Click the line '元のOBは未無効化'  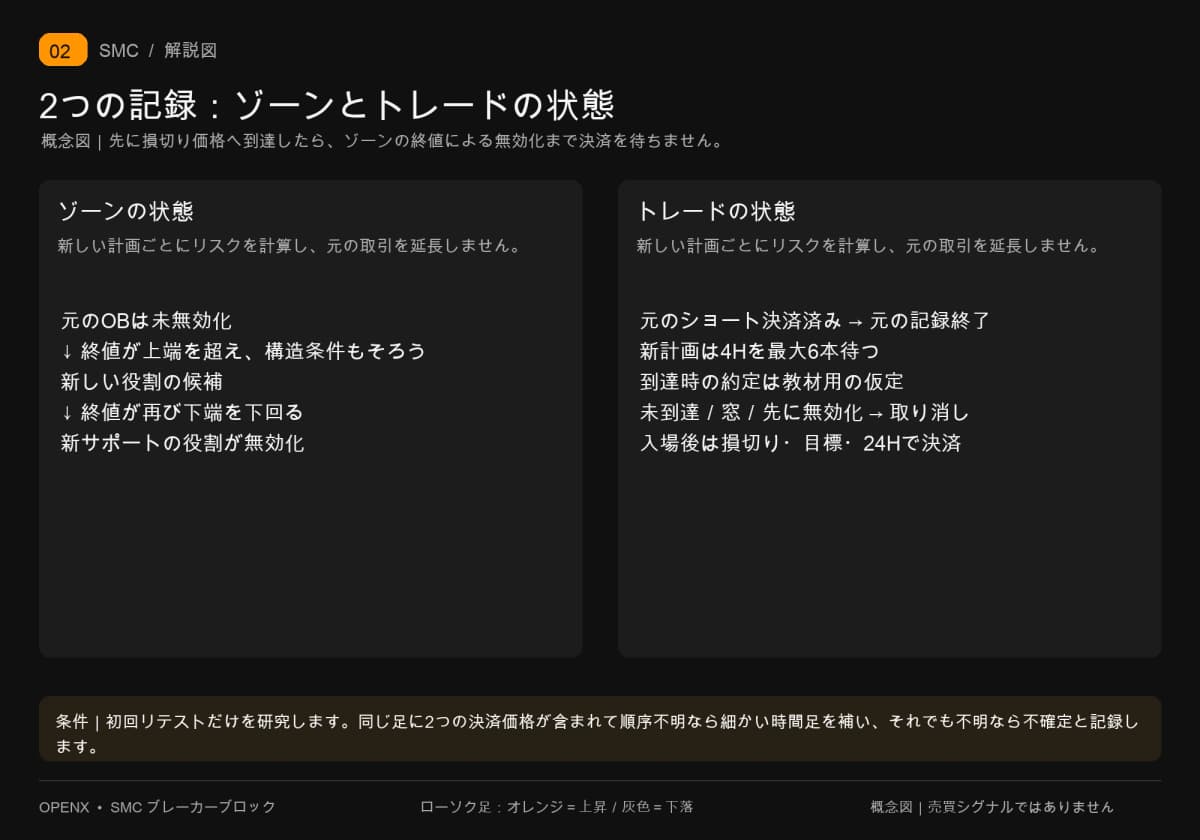(x=146, y=321)
